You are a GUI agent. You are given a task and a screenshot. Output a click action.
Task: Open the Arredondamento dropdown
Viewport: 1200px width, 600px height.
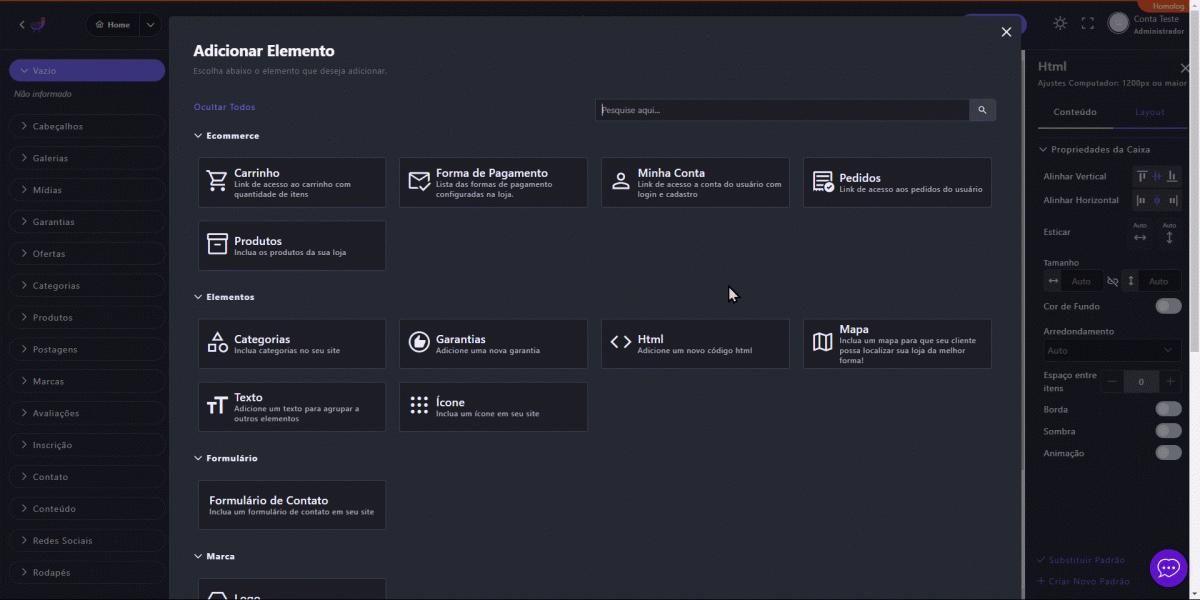coord(1110,351)
